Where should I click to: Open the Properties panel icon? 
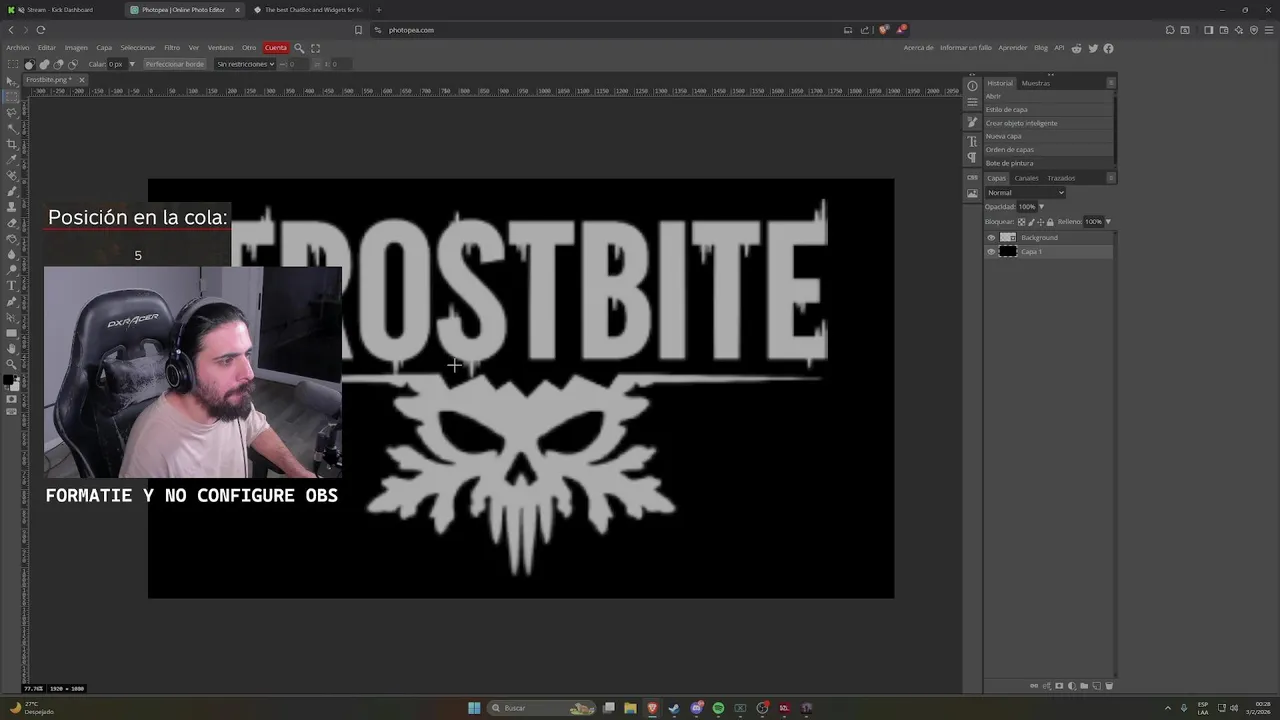click(x=972, y=102)
